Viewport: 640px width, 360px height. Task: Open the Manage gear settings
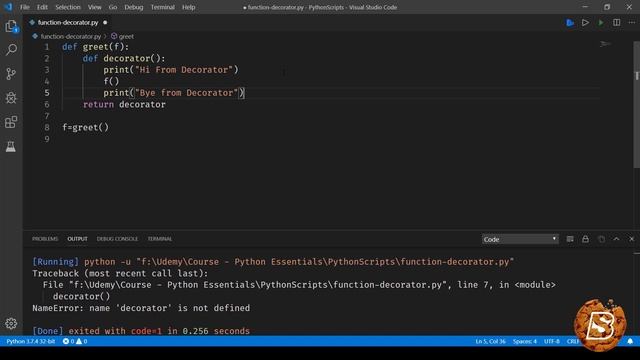click(11, 324)
